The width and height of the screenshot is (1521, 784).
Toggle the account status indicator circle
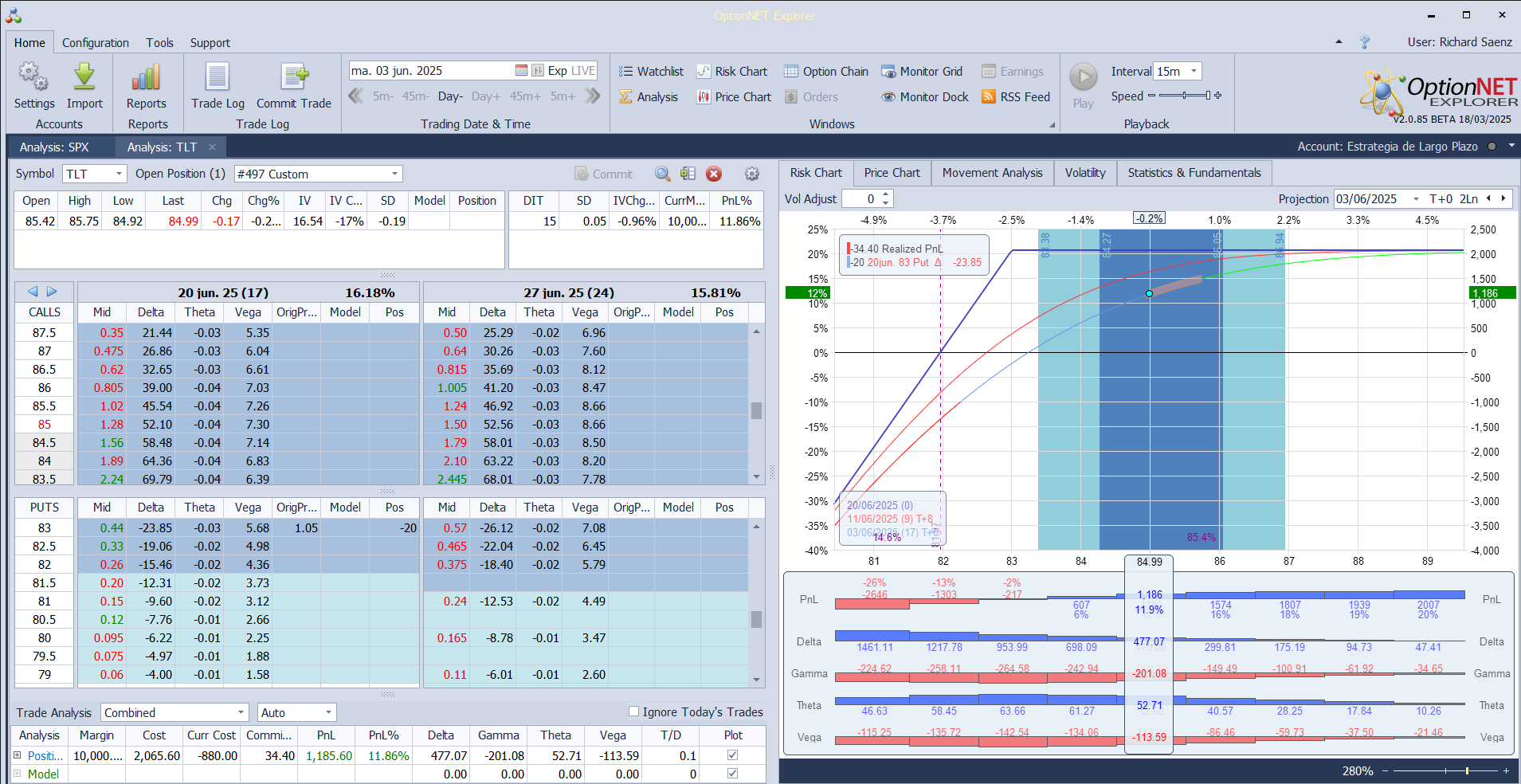(x=1492, y=147)
